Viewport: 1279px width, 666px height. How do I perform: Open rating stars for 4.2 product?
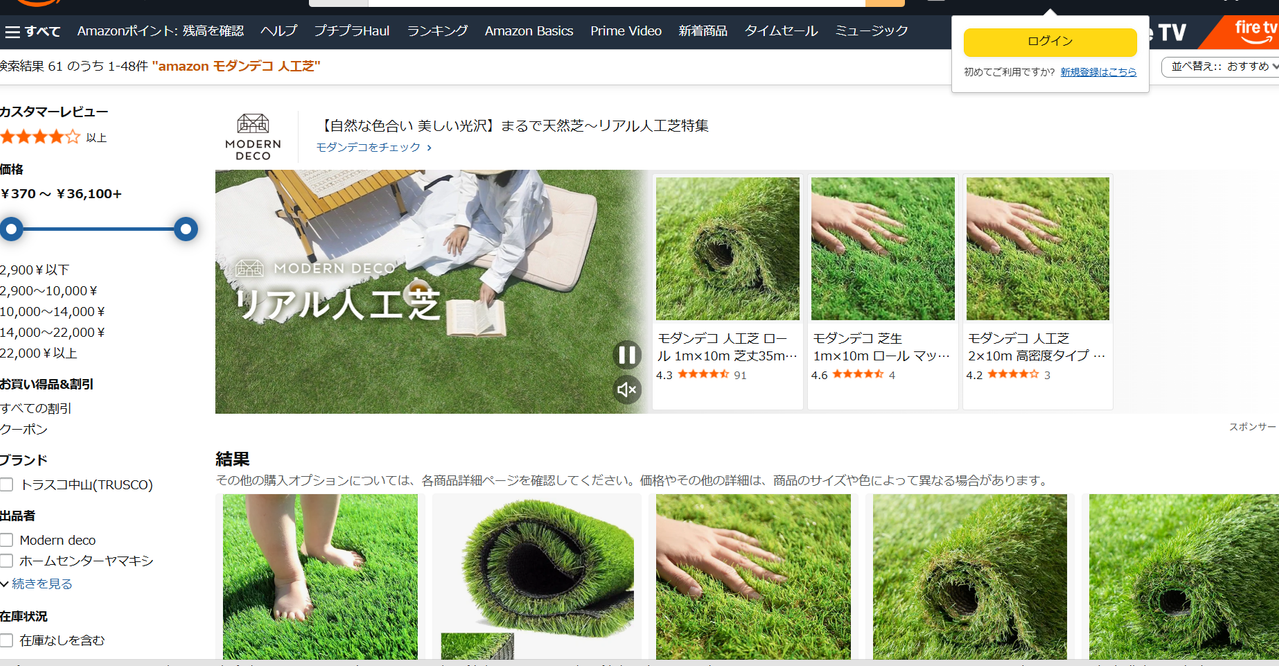[1013, 375]
